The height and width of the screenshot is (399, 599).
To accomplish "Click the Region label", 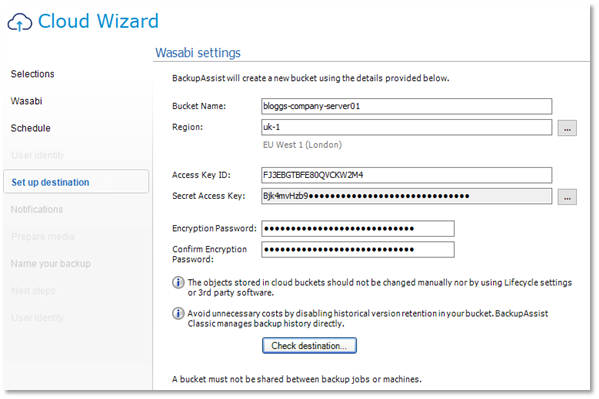I will pyautogui.click(x=188, y=127).
